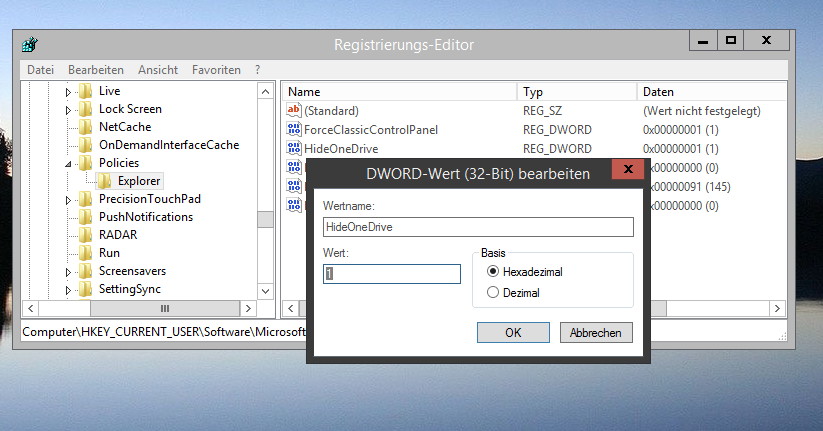
Task: Select the SettingSync folder icon
Action: pyautogui.click(x=86, y=289)
